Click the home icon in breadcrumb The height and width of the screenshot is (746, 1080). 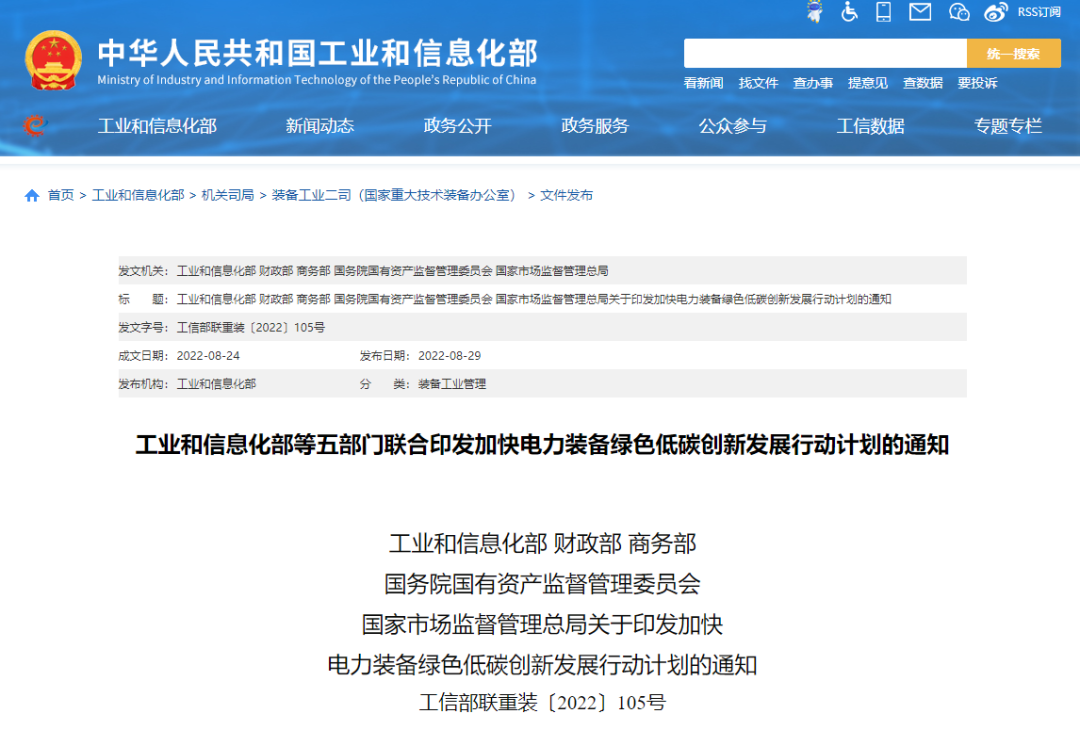pos(32,195)
